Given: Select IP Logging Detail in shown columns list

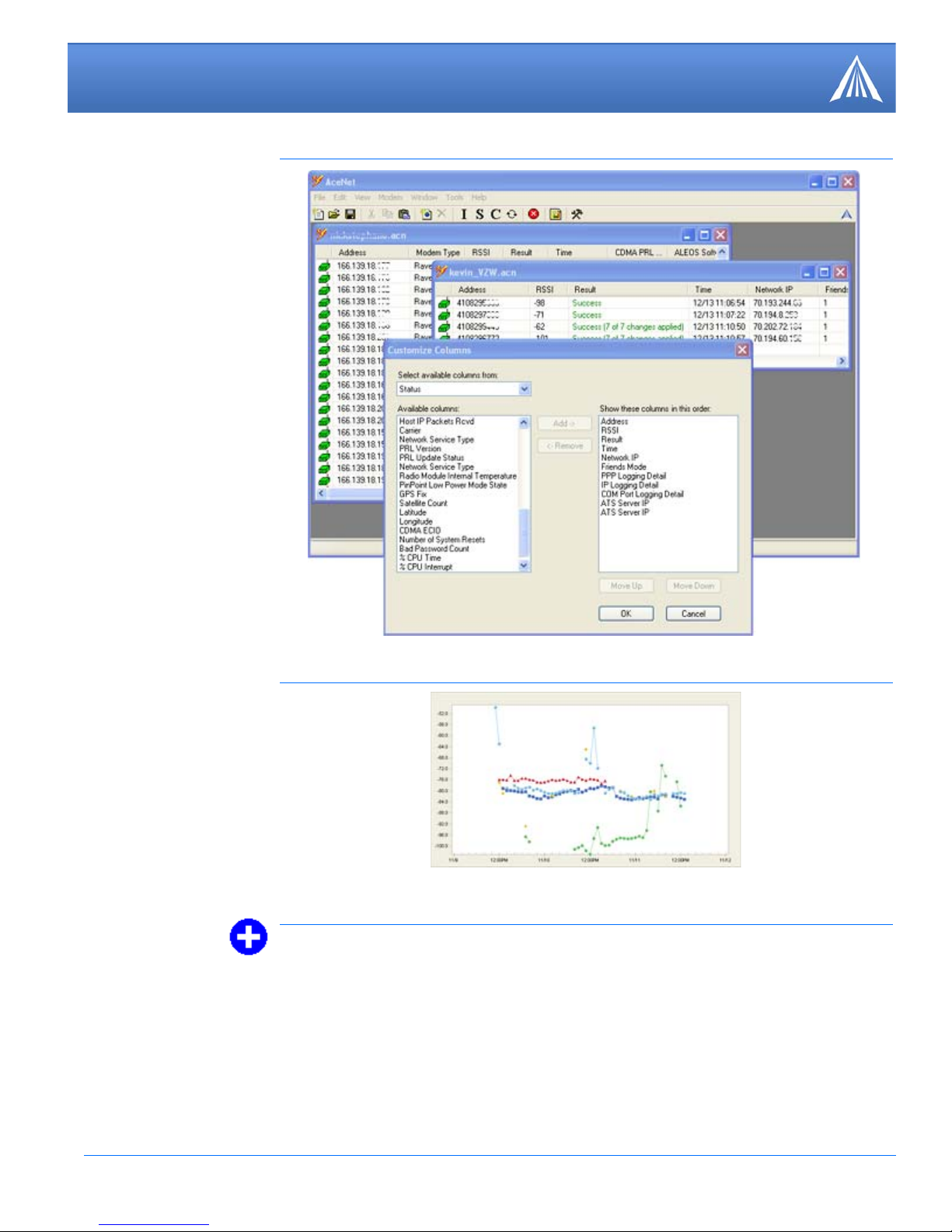Looking at the screenshot, I should click(629, 485).
